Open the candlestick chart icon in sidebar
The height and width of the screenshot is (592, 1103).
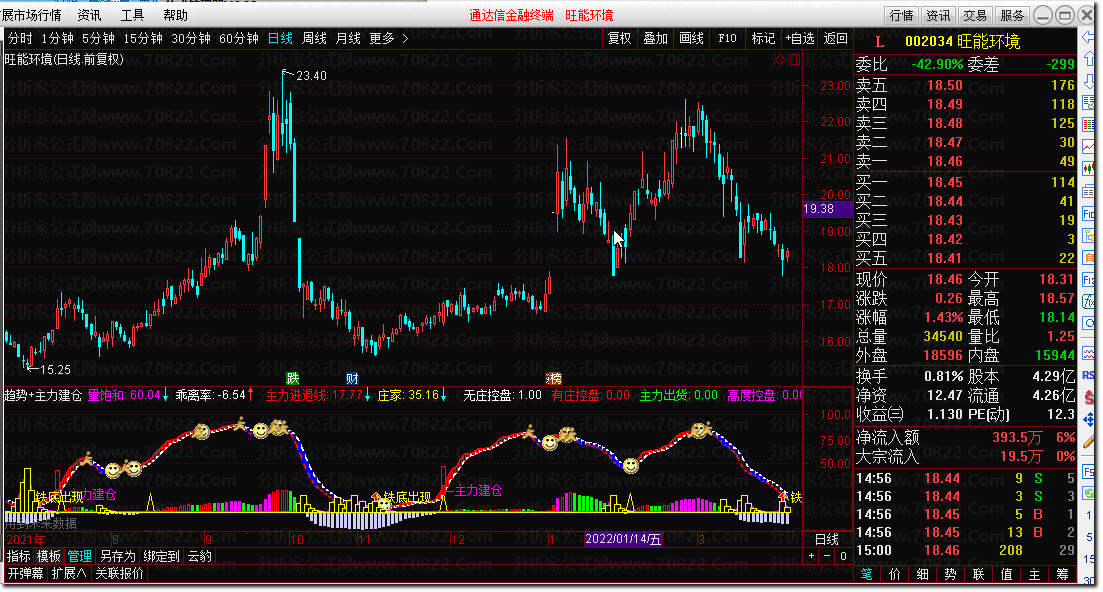(x=1088, y=169)
